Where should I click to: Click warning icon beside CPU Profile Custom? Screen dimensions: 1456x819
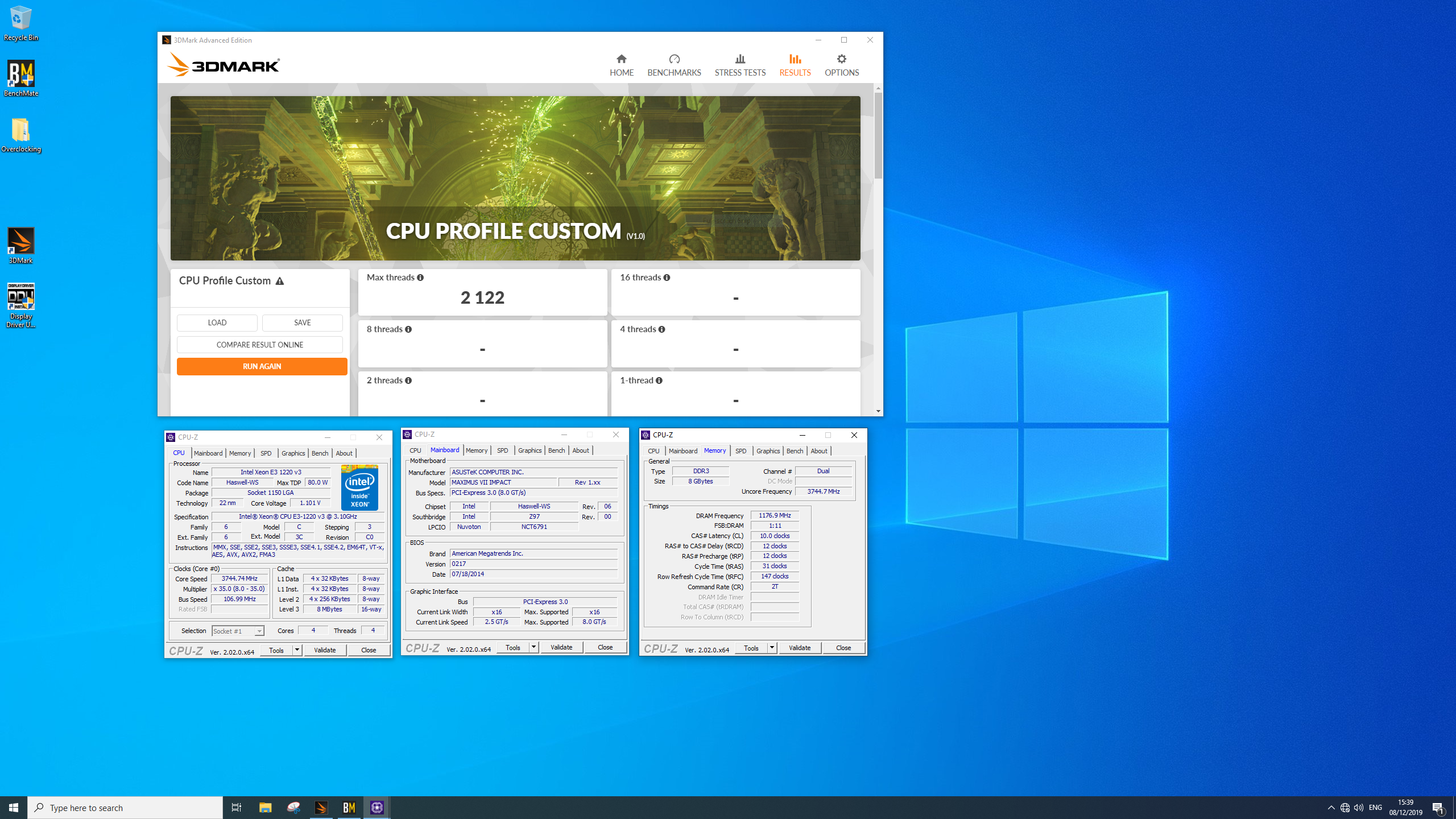click(280, 281)
